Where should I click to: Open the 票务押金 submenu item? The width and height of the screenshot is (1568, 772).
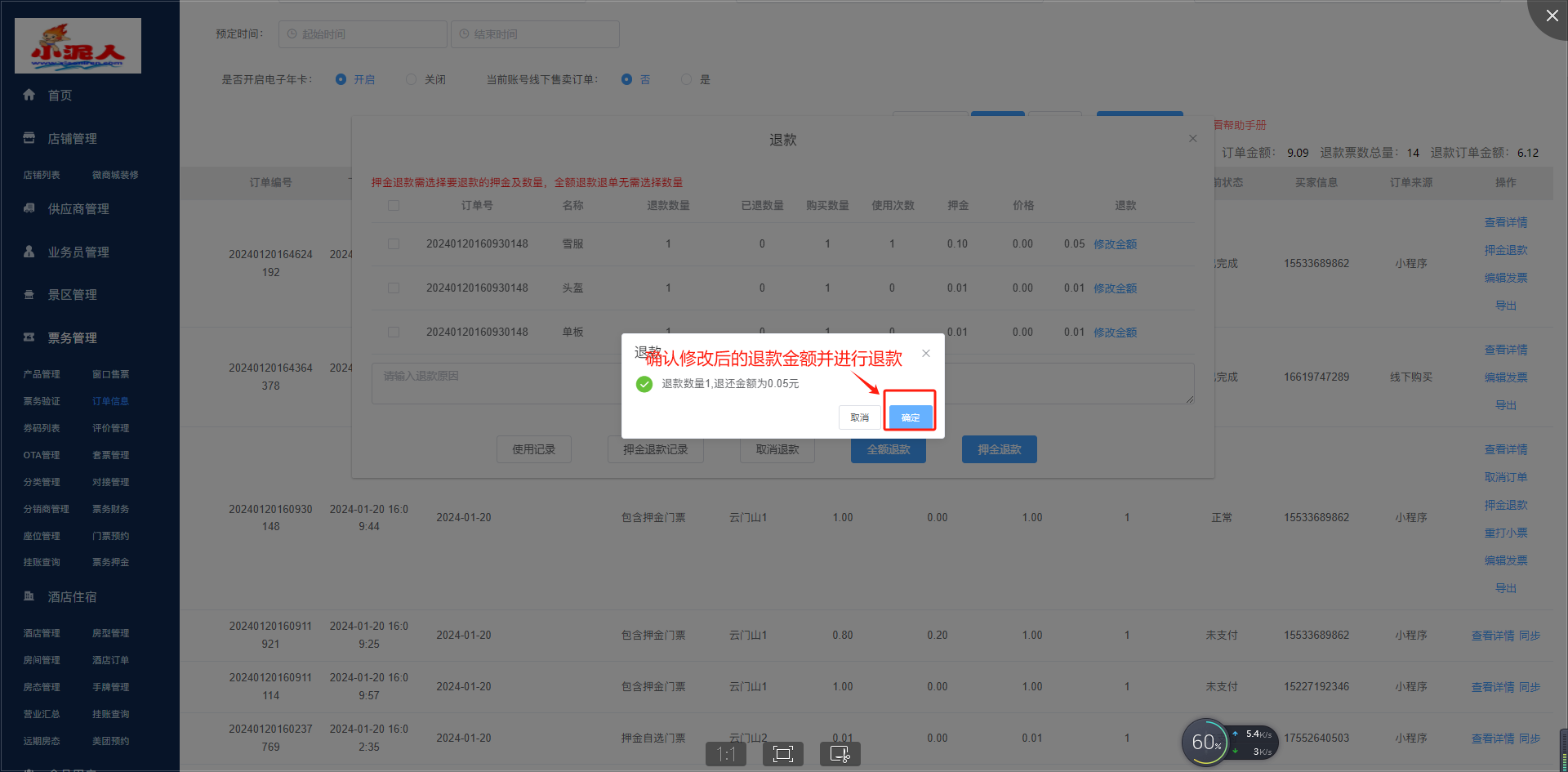click(110, 562)
